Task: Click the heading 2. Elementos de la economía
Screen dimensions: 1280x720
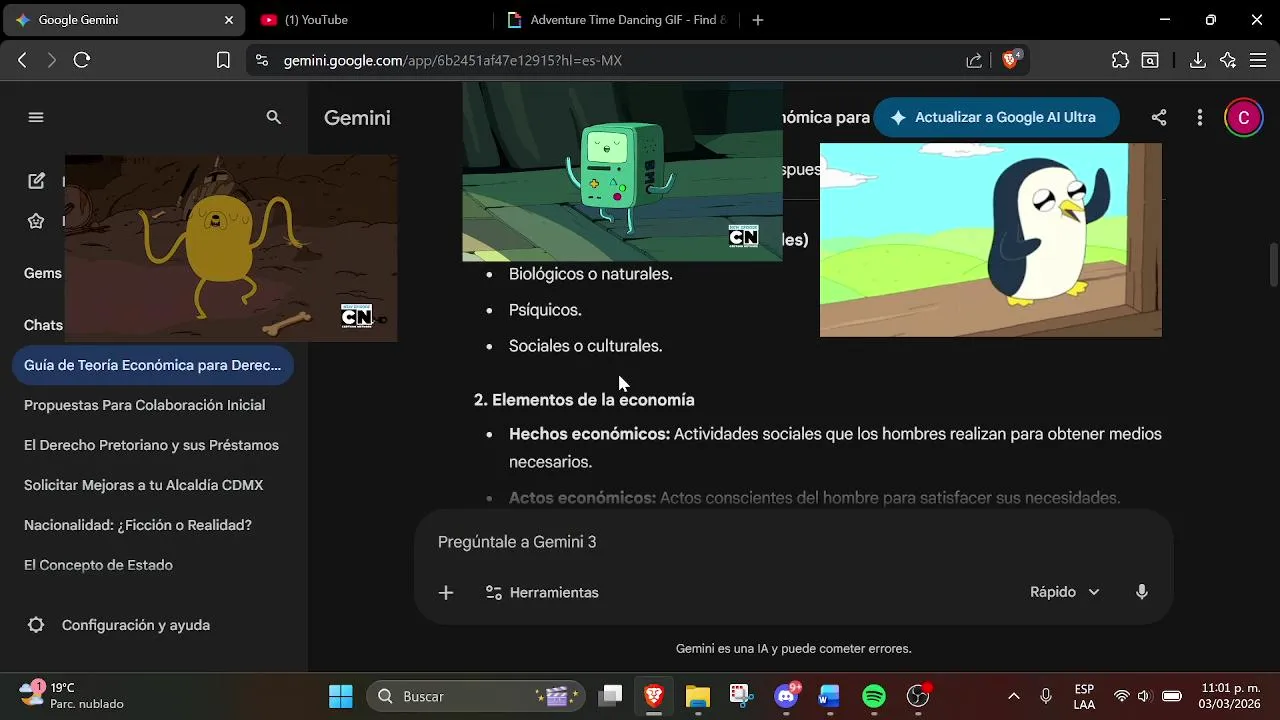Action: (584, 400)
